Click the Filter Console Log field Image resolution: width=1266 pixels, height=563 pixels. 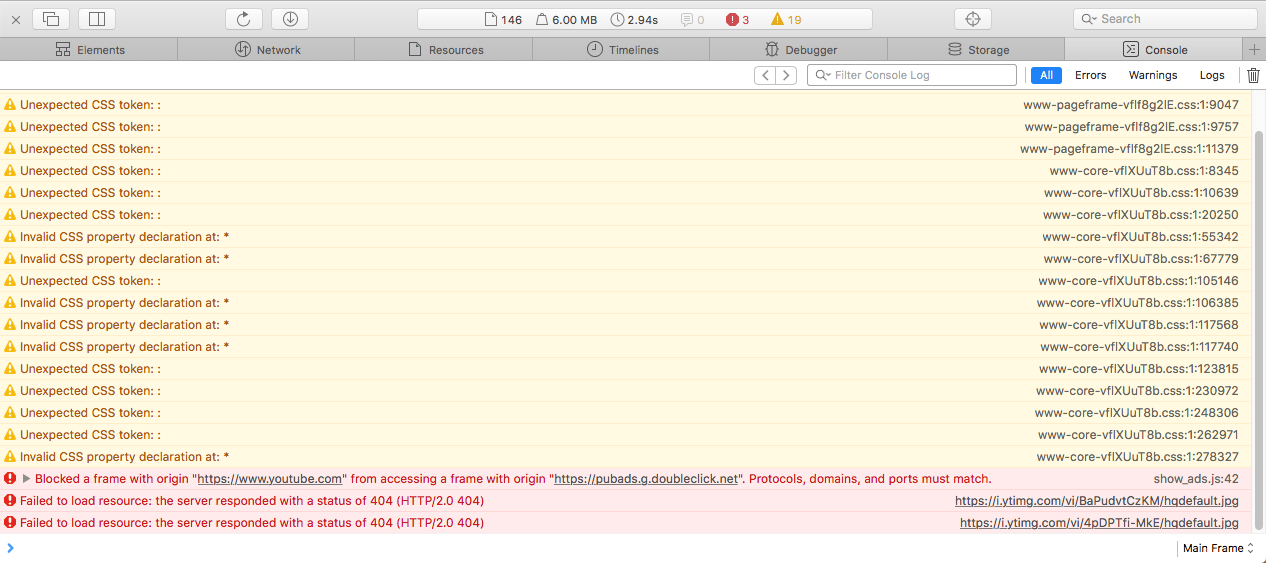[x=911, y=75]
